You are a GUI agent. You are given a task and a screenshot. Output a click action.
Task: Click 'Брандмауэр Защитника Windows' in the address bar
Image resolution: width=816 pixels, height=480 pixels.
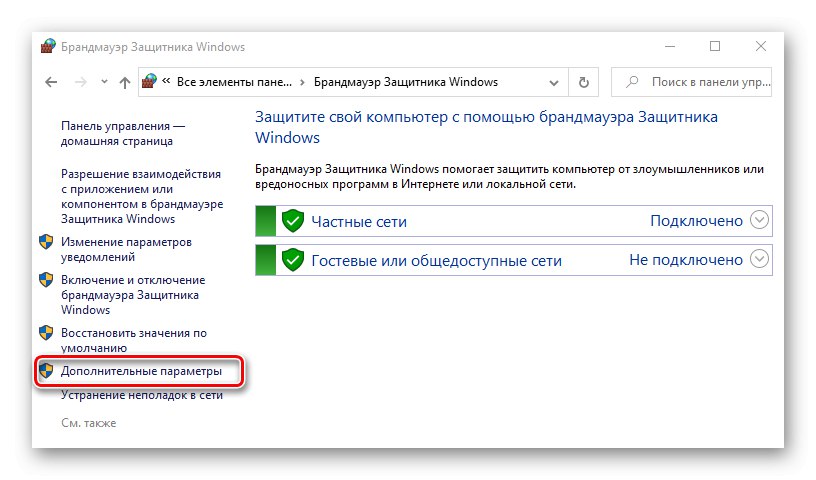tap(405, 82)
